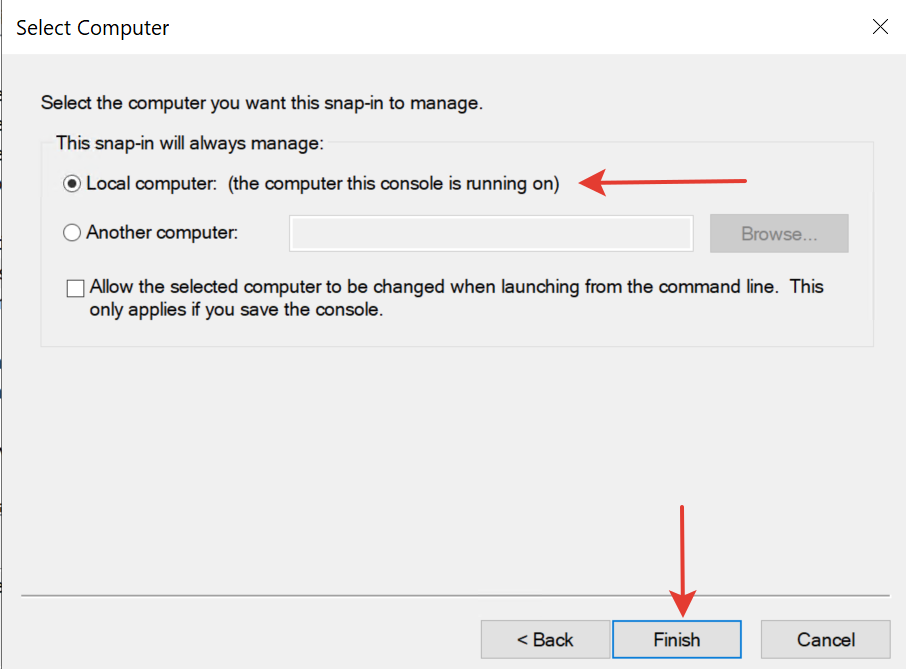Click the 'Select Computer' title bar text
The width and height of the screenshot is (906, 669).
(x=92, y=28)
